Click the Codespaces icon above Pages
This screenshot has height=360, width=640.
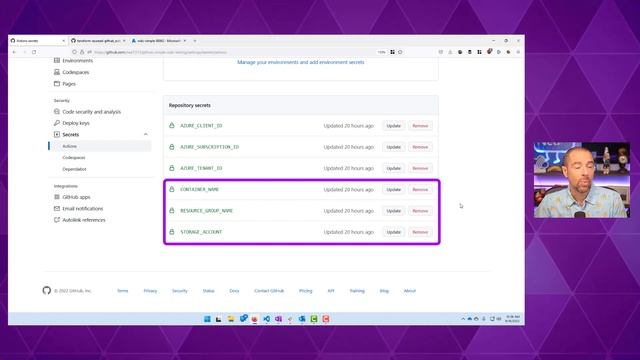point(57,72)
